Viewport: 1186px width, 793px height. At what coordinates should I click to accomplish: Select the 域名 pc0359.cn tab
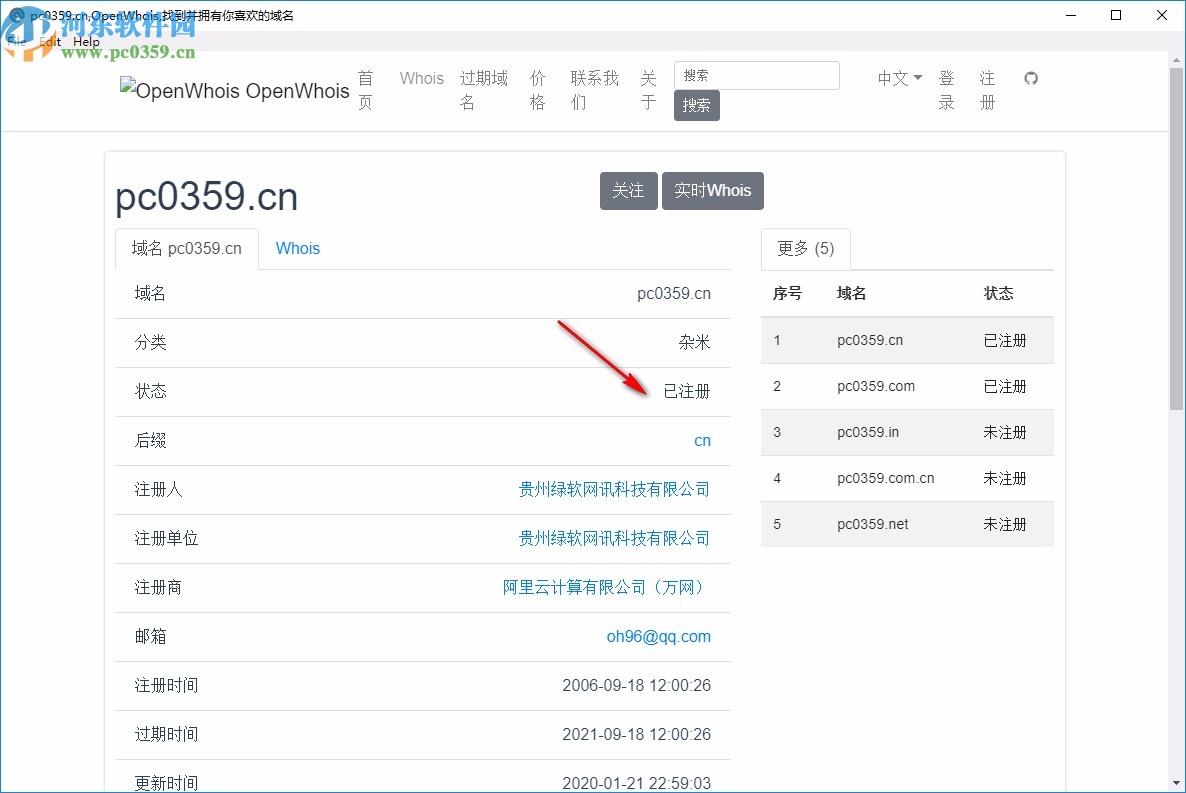[187, 248]
